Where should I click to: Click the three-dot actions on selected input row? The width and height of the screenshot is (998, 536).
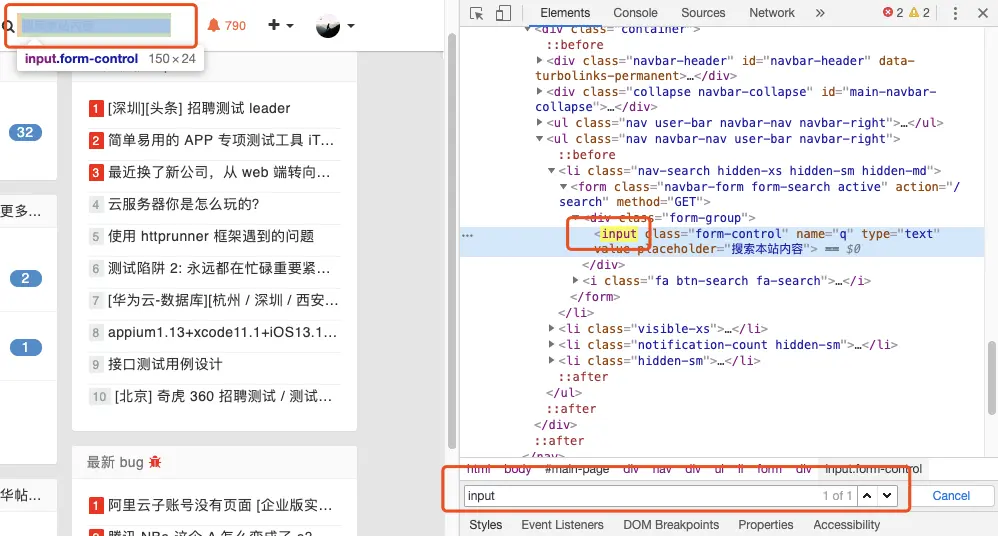[x=468, y=235]
